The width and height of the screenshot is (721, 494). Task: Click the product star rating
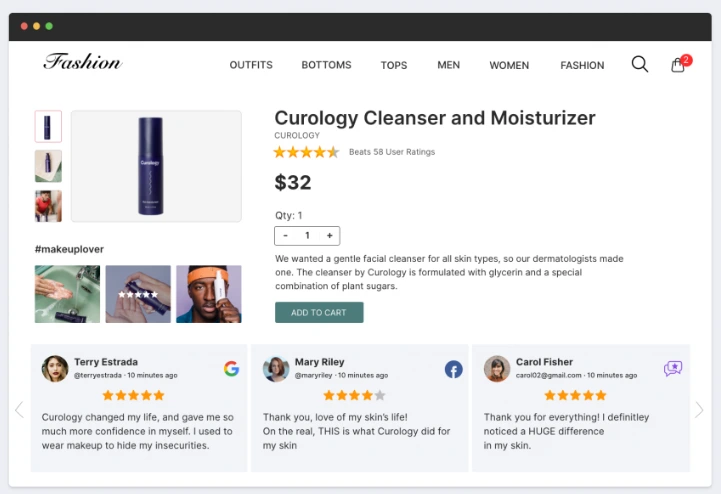[x=306, y=152]
